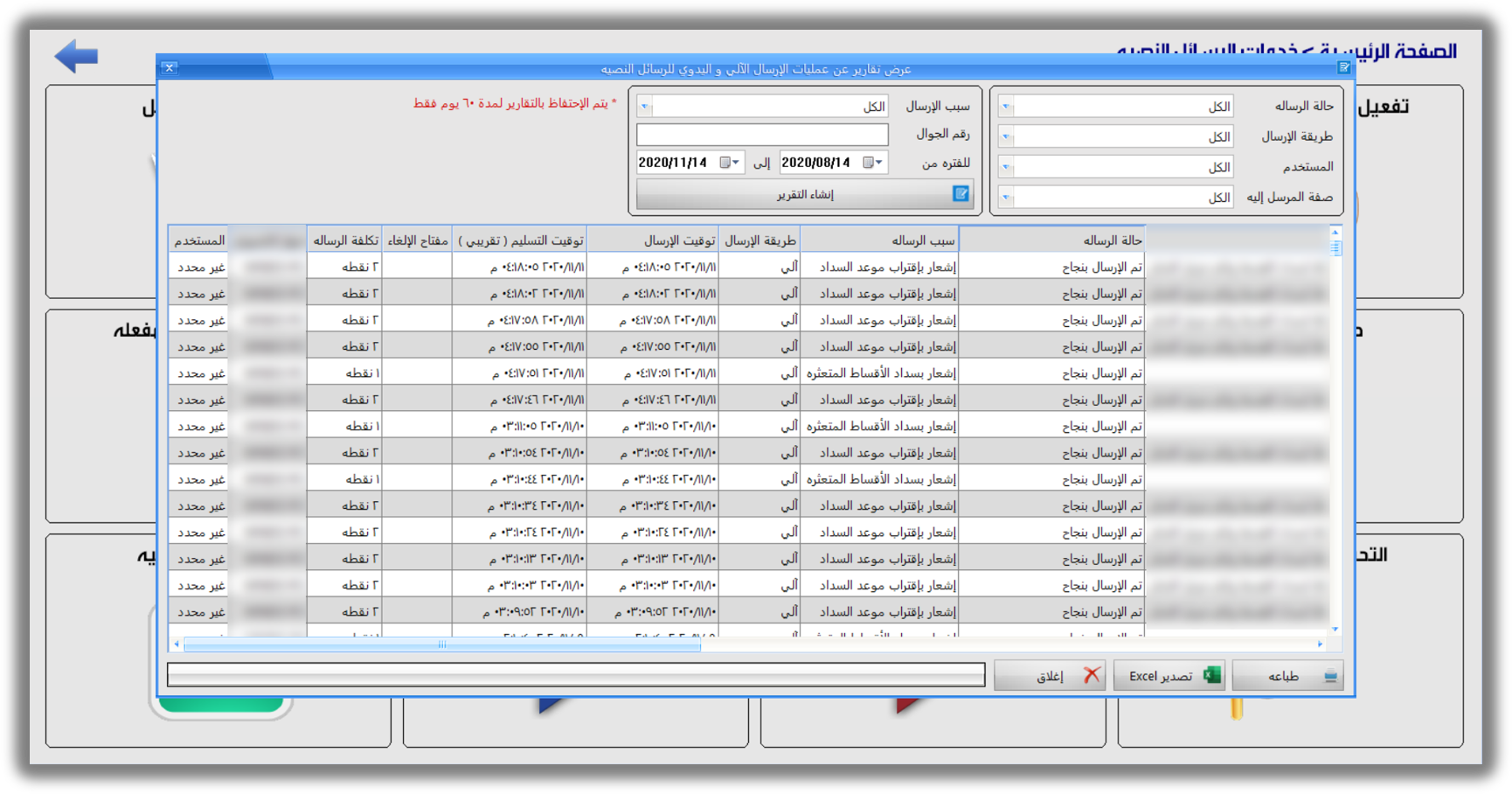
Task: Expand the سبب الإرسال dropdown
Action: [645, 107]
